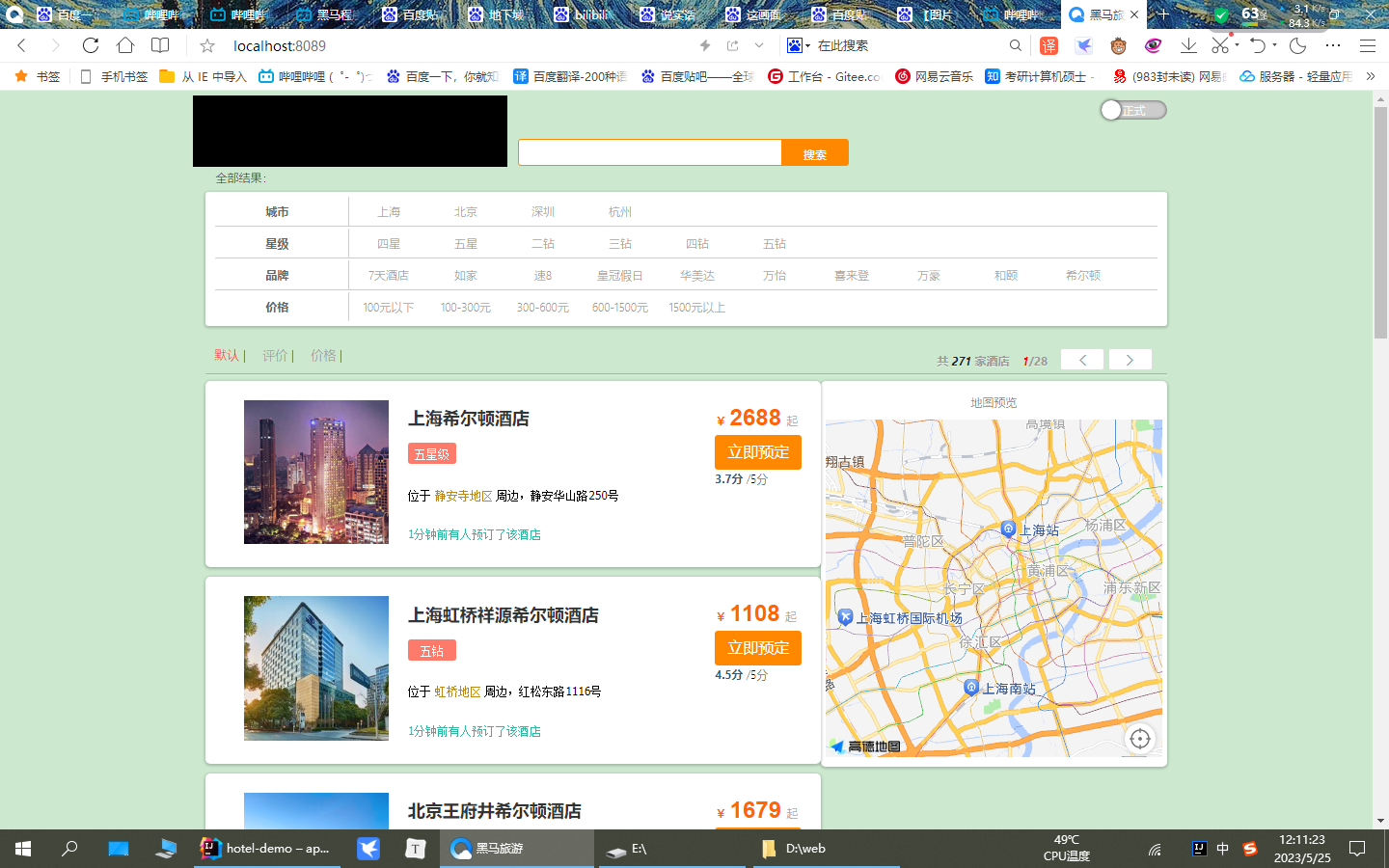Click the scissors screenshot tool icon
This screenshot has width=1389, height=868.
pos(1220,45)
